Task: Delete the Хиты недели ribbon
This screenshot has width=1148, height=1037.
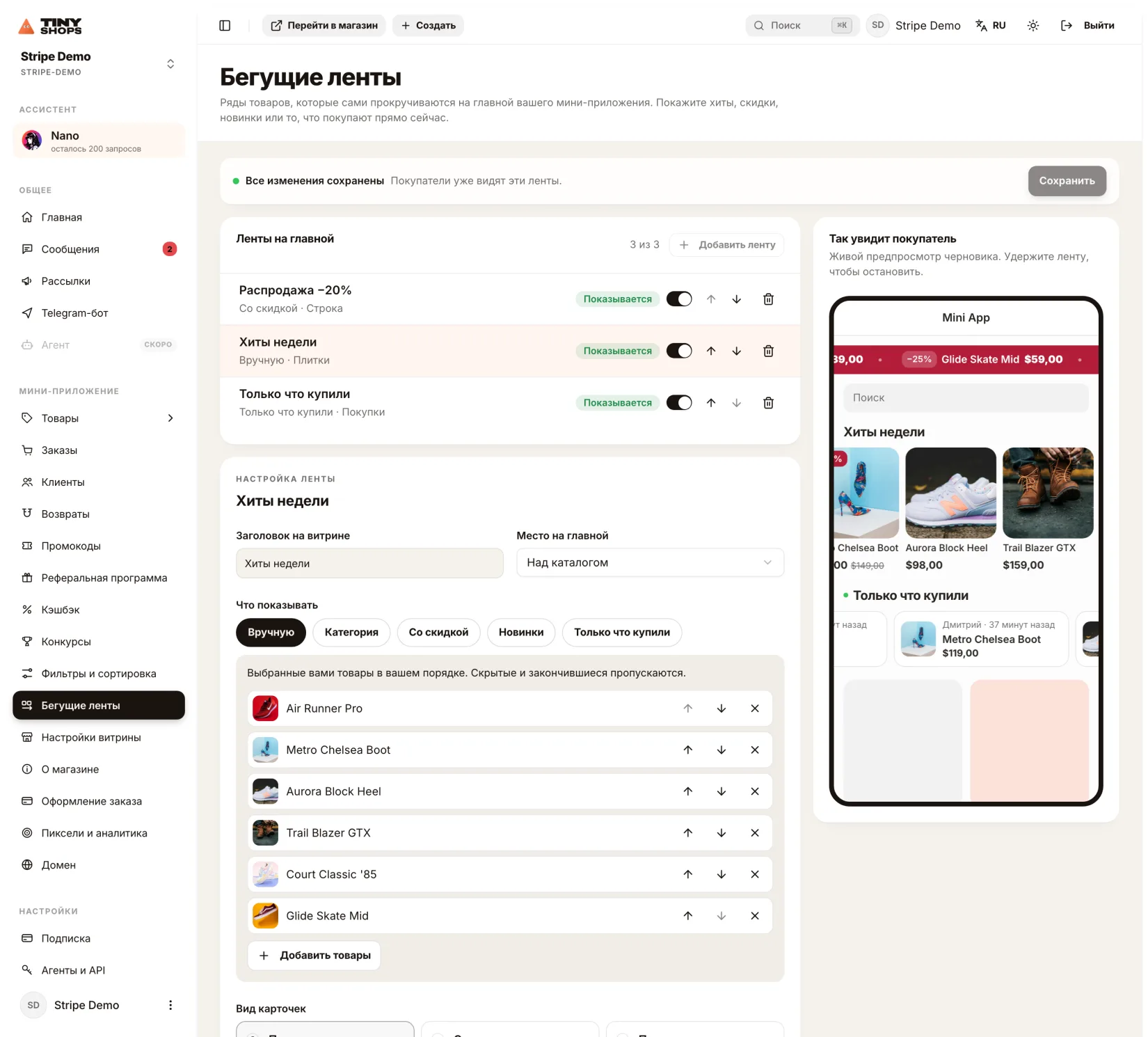Action: click(769, 351)
